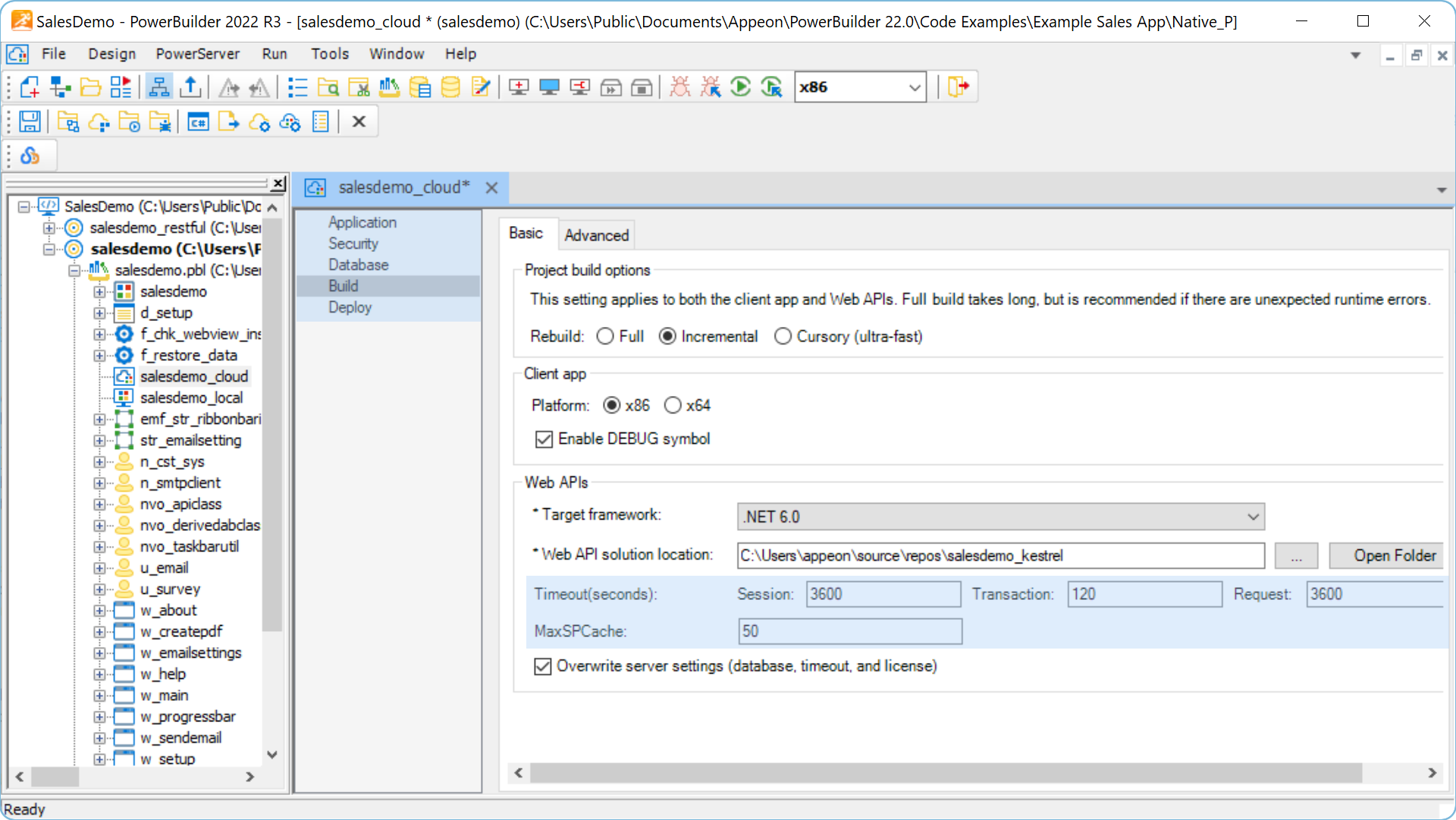1456x820 pixels.
Task: Expand the d_setup tree node
Action: [x=99, y=313]
